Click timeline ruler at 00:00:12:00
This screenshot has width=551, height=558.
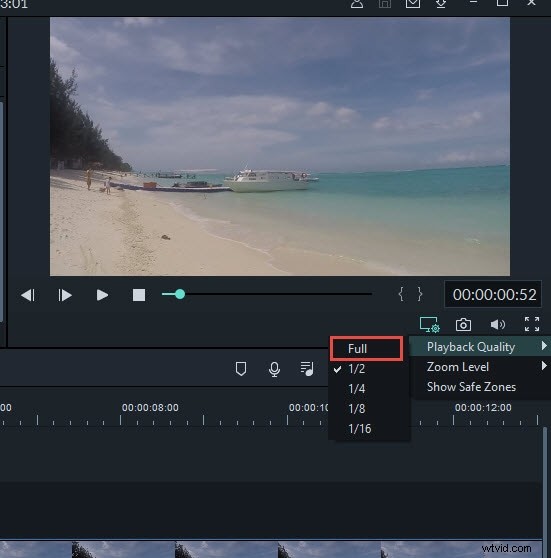[x=483, y=407]
